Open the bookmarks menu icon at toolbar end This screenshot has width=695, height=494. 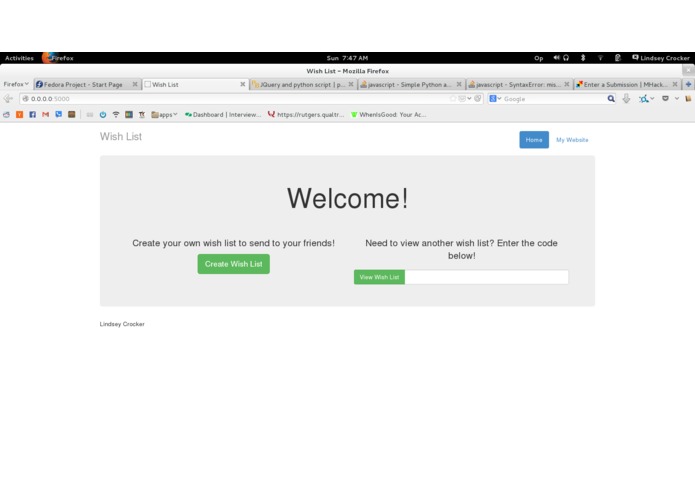(688, 99)
